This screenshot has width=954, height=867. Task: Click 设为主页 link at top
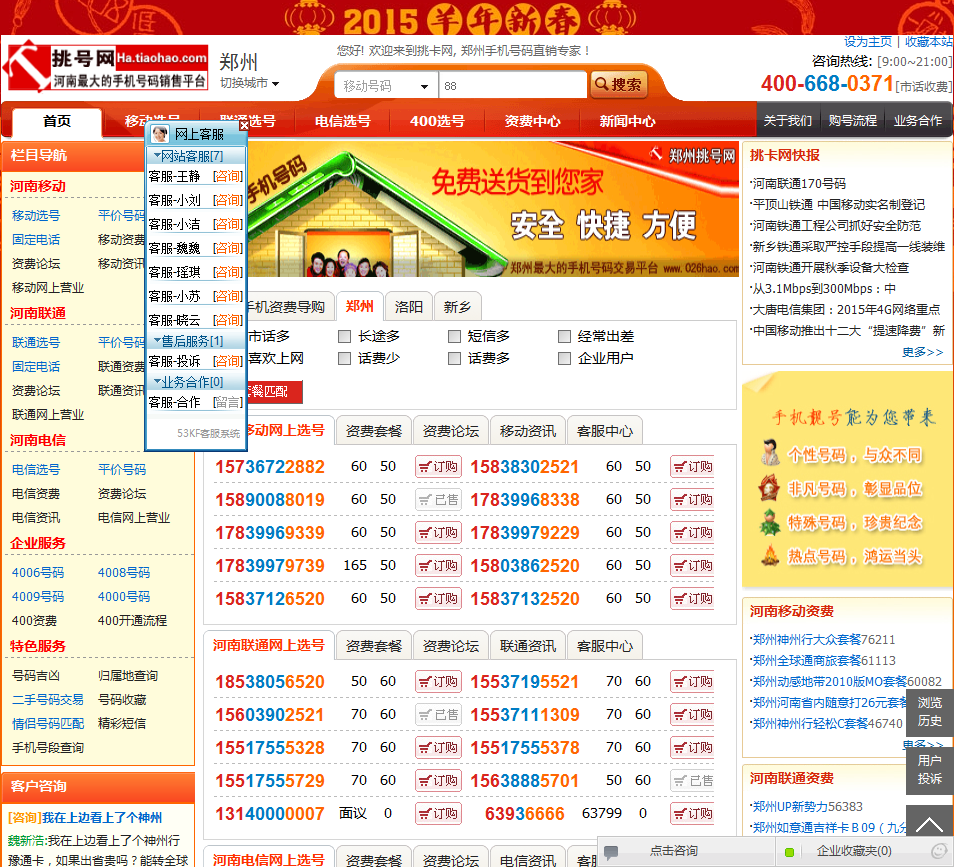pos(868,41)
